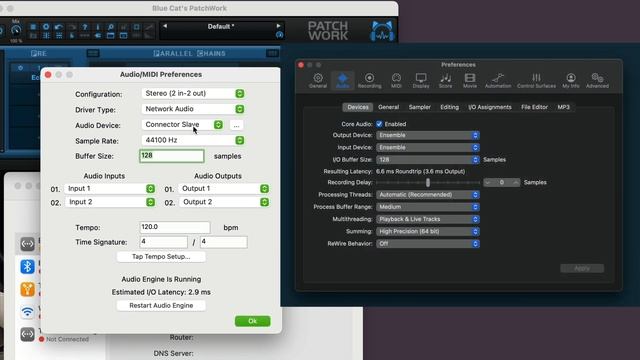640x360 pixels.
Task: Open Recording pane in Logic Preferences
Action: [369, 80]
